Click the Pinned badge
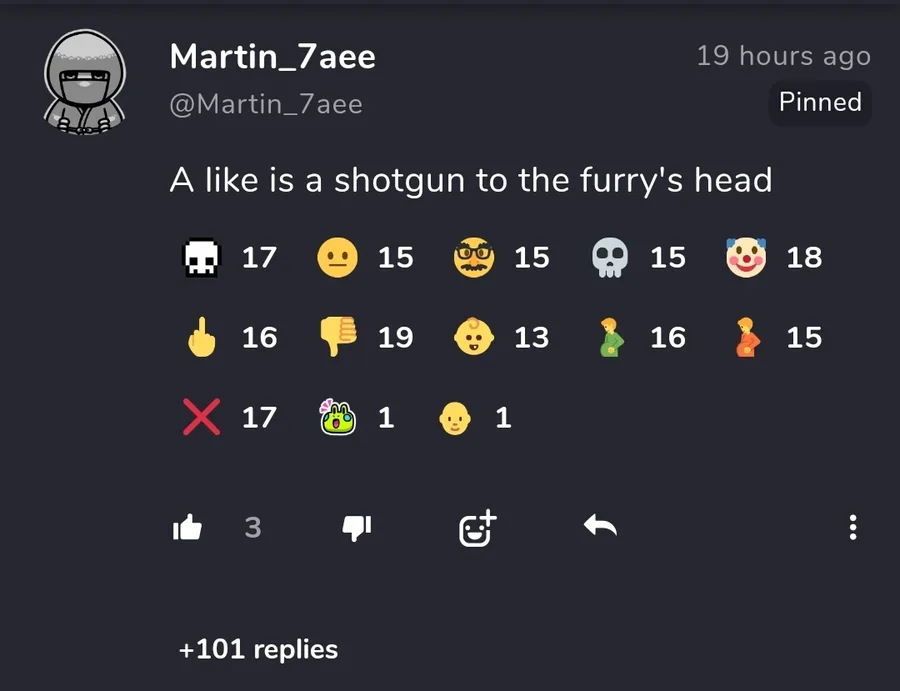Screen dimensions: 900x691 coord(820,102)
